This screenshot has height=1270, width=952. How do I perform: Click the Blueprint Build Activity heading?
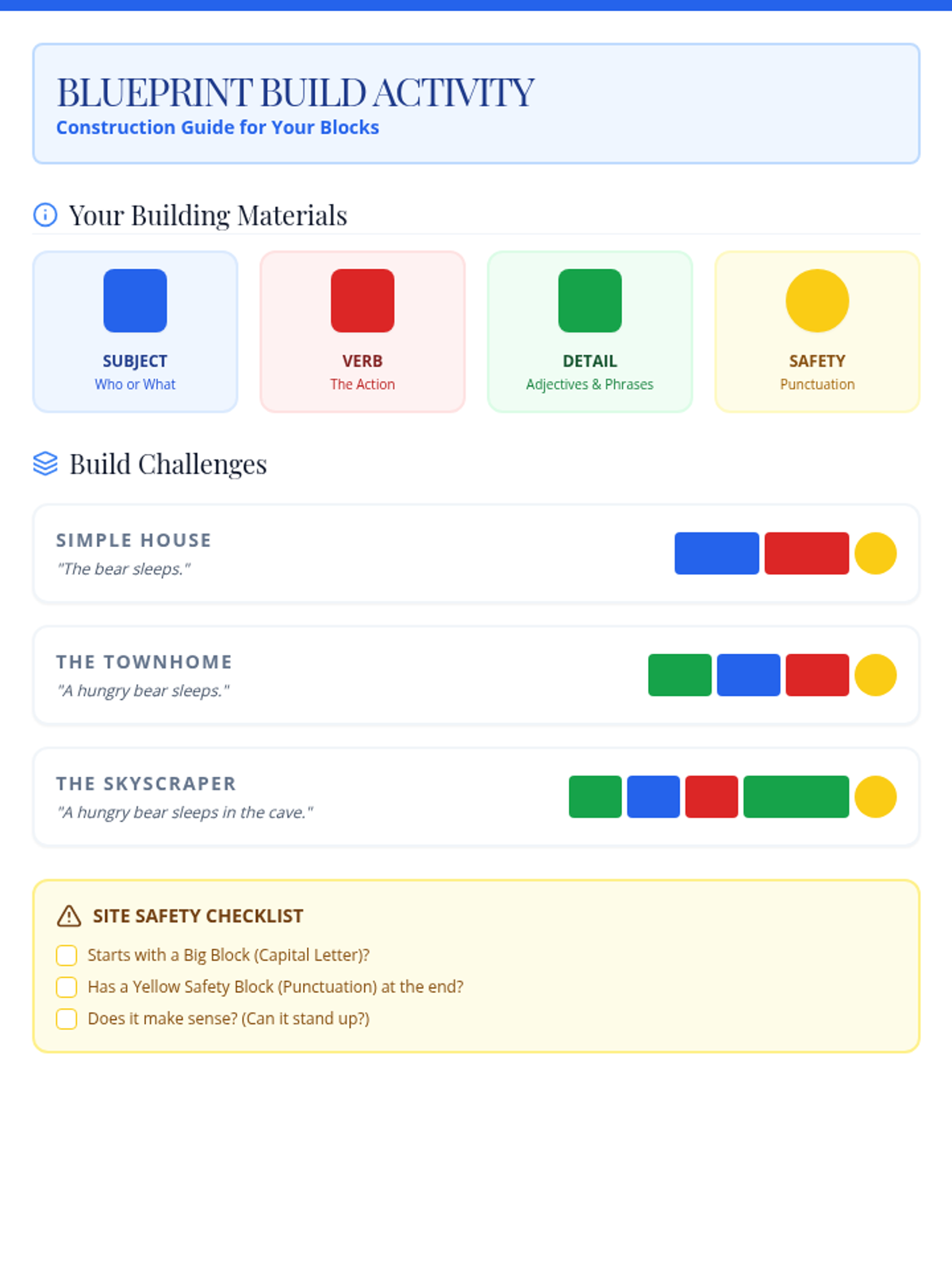(x=295, y=92)
